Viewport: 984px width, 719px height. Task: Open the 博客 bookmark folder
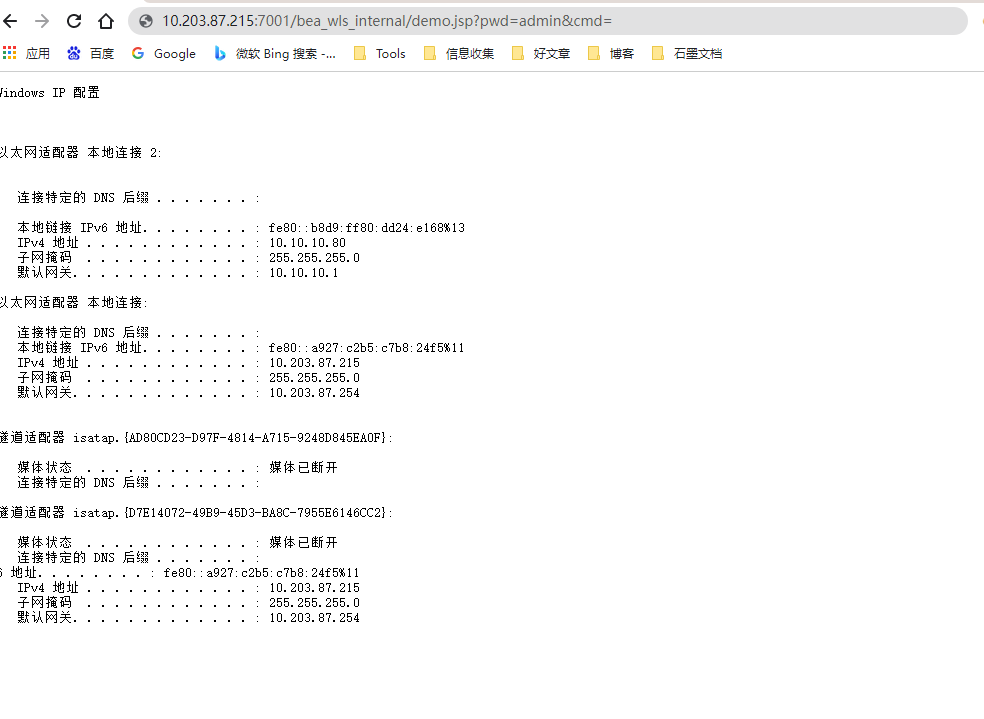[611, 54]
